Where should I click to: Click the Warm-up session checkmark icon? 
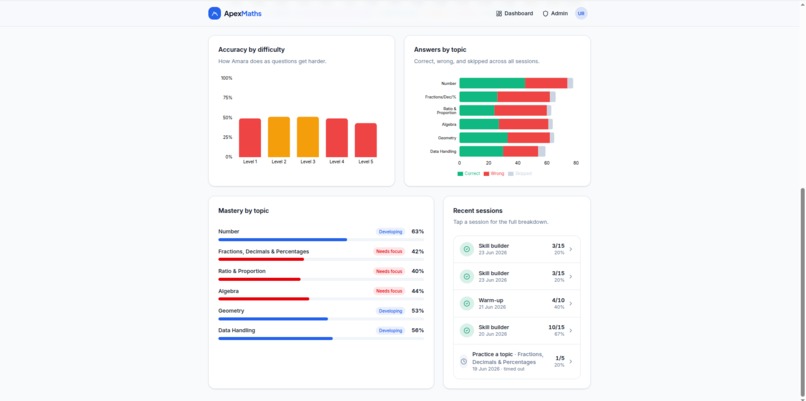[x=467, y=303]
